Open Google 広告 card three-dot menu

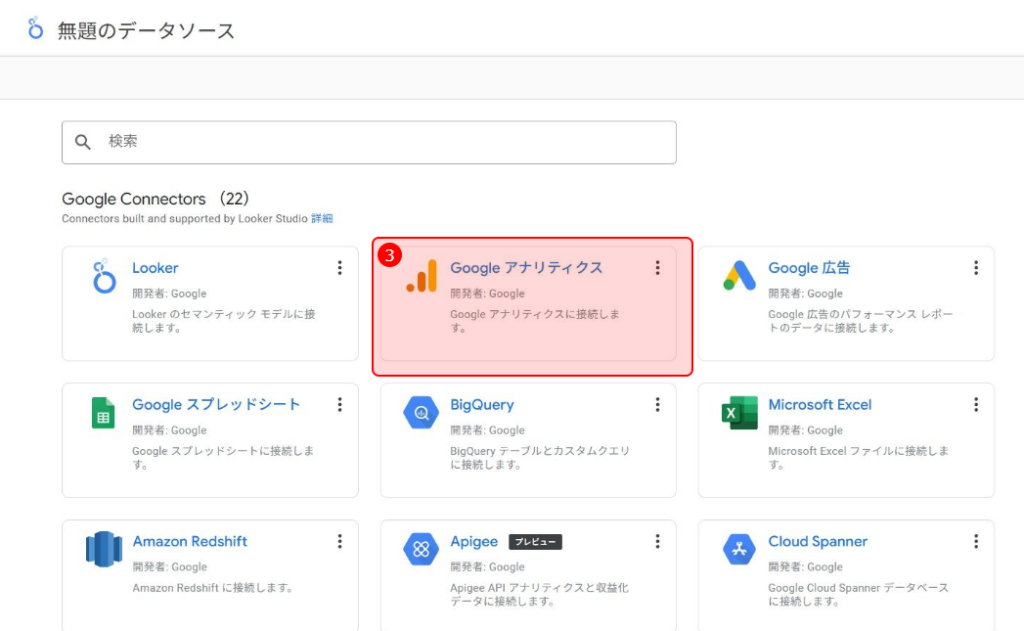click(976, 268)
